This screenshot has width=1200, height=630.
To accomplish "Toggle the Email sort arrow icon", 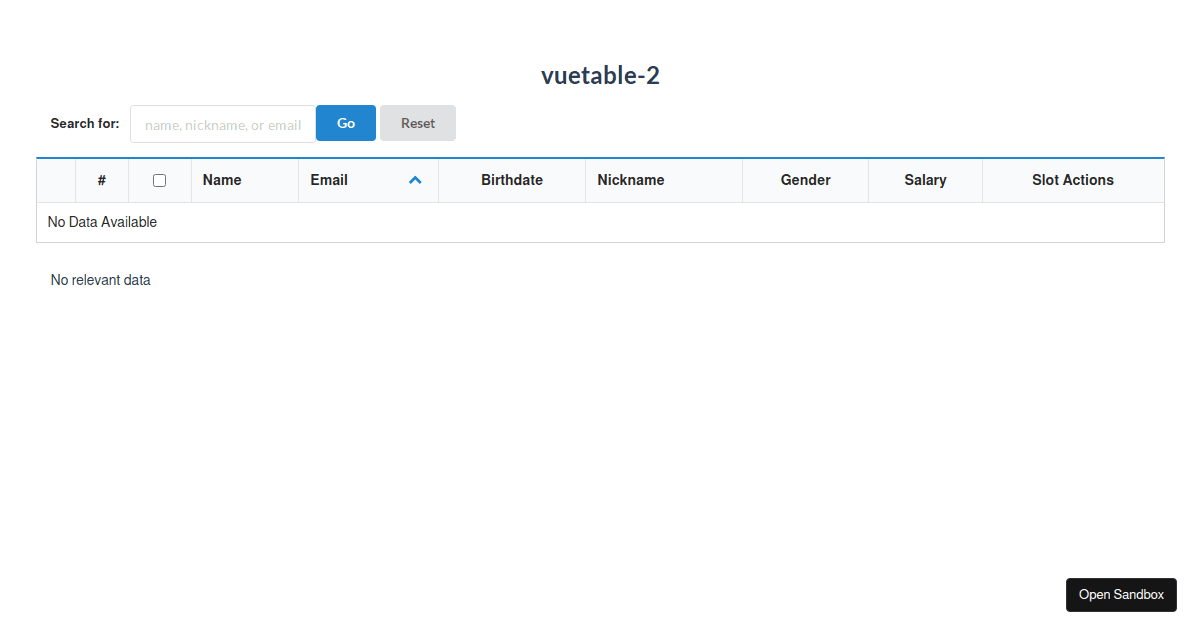I will tap(415, 180).
